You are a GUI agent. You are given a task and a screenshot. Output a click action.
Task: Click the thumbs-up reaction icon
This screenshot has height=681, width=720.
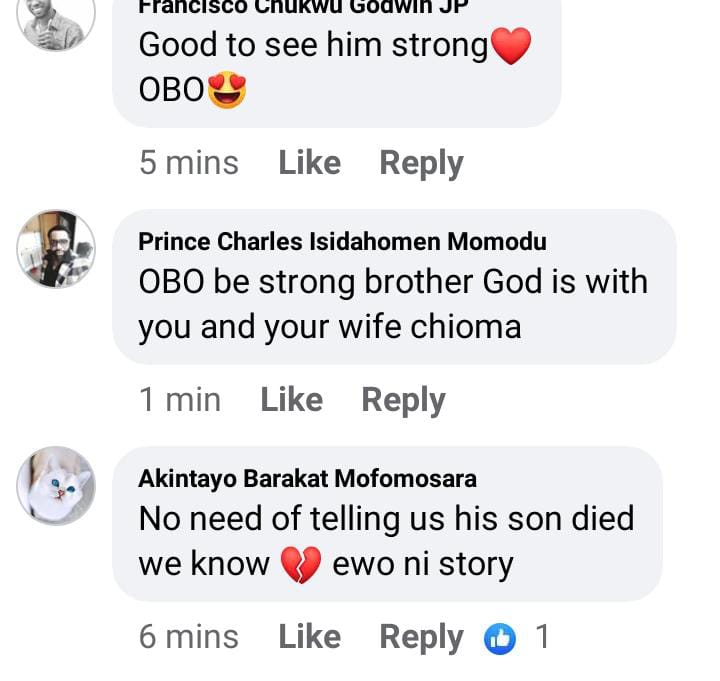[499, 638]
